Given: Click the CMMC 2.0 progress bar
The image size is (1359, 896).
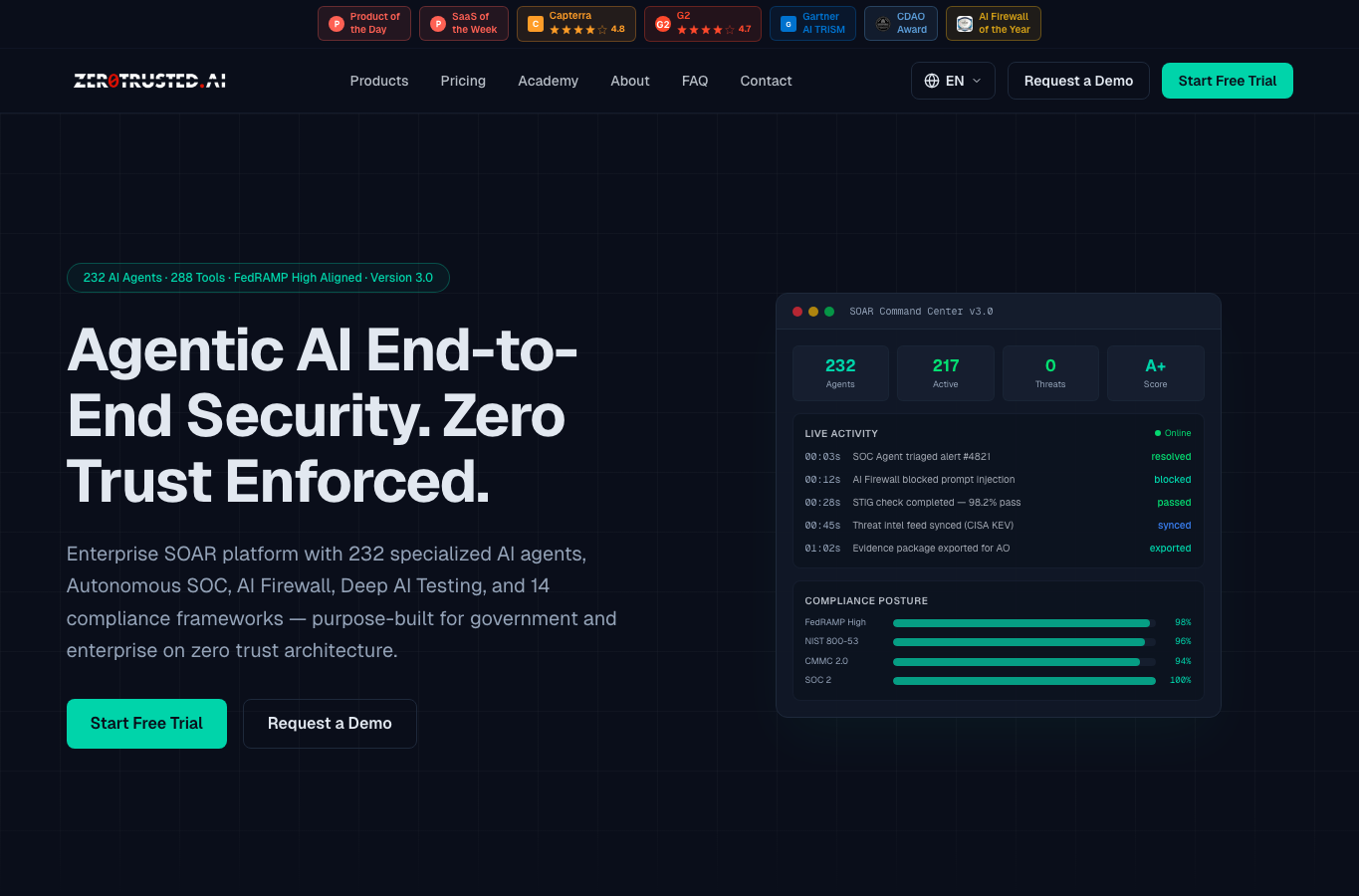Looking at the screenshot, I should 1024,662.
